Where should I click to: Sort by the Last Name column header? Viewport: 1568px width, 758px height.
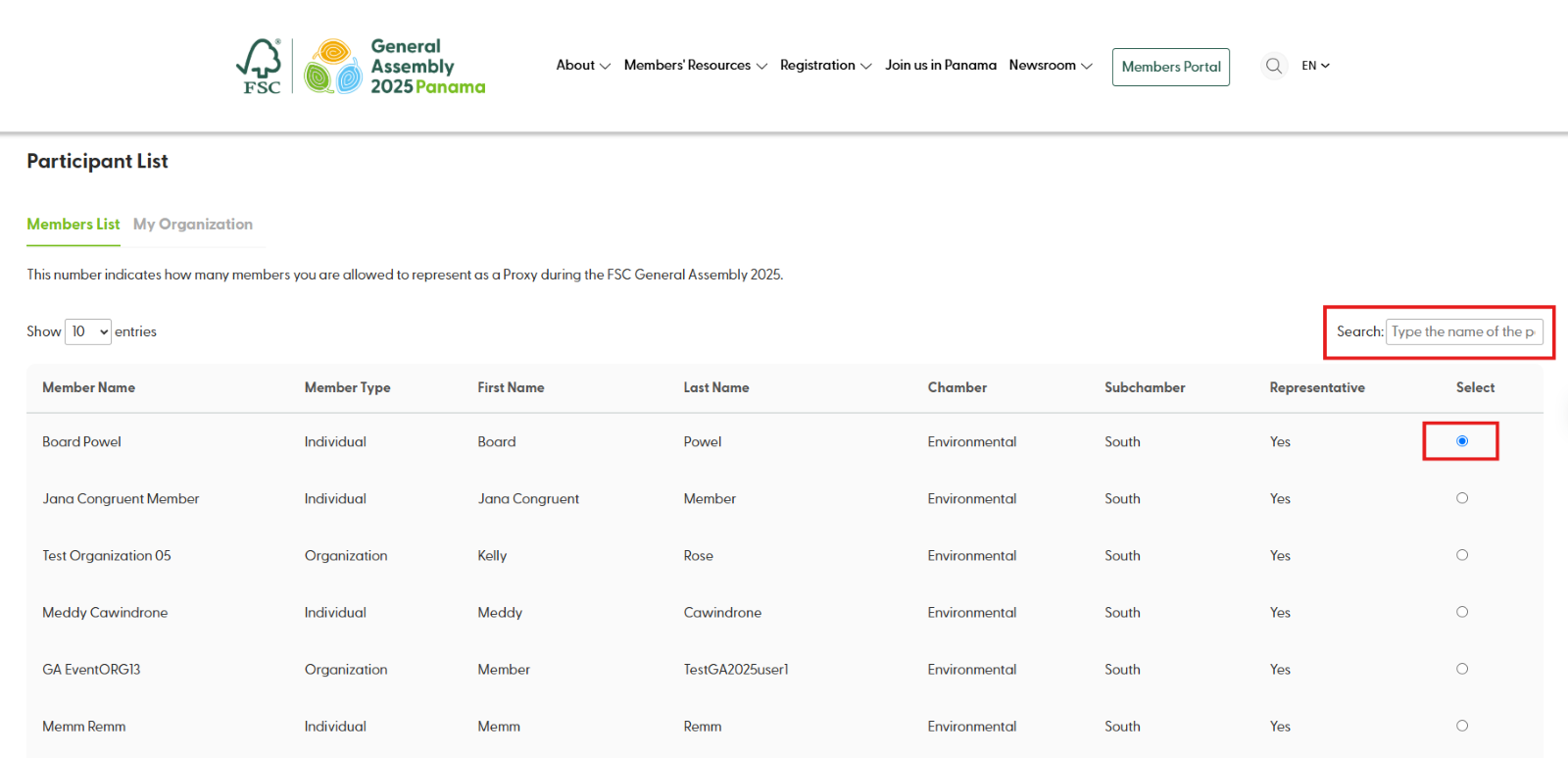716,387
